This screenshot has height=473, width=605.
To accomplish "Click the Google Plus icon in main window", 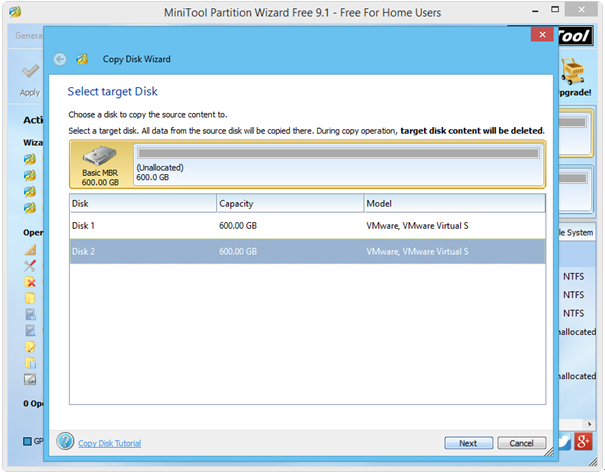I will point(583,441).
